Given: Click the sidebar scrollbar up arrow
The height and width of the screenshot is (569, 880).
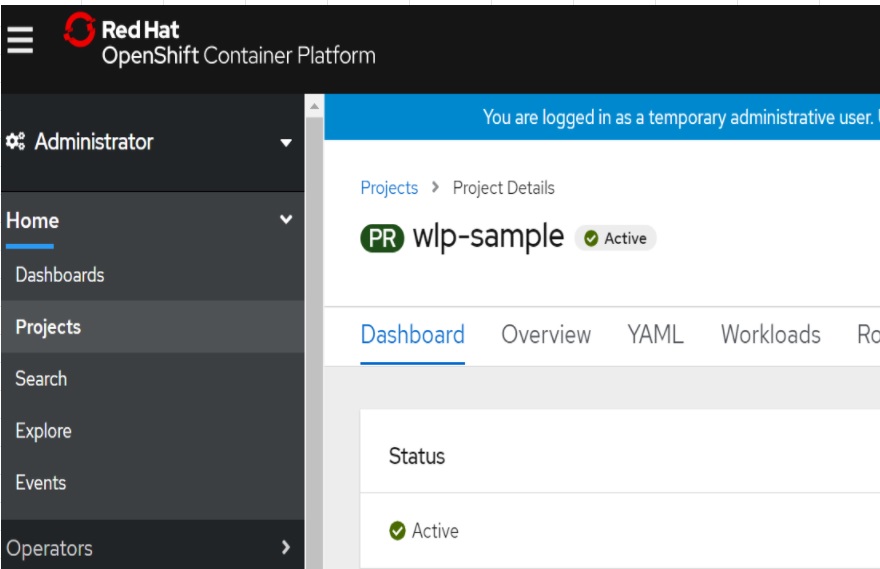Looking at the screenshot, I should tap(314, 105).
